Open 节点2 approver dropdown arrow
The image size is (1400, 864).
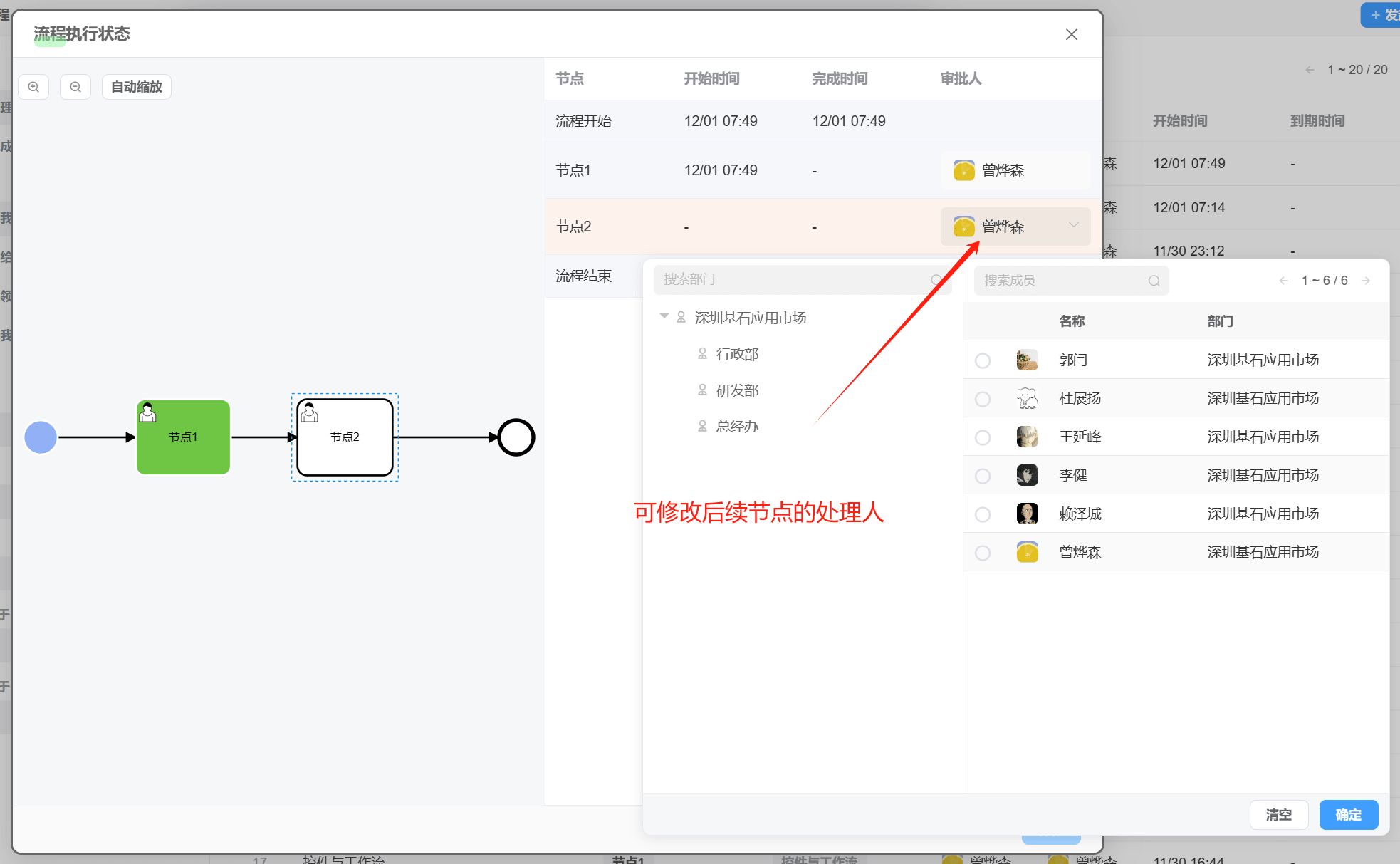pyautogui.click(x=1073, y=226)
